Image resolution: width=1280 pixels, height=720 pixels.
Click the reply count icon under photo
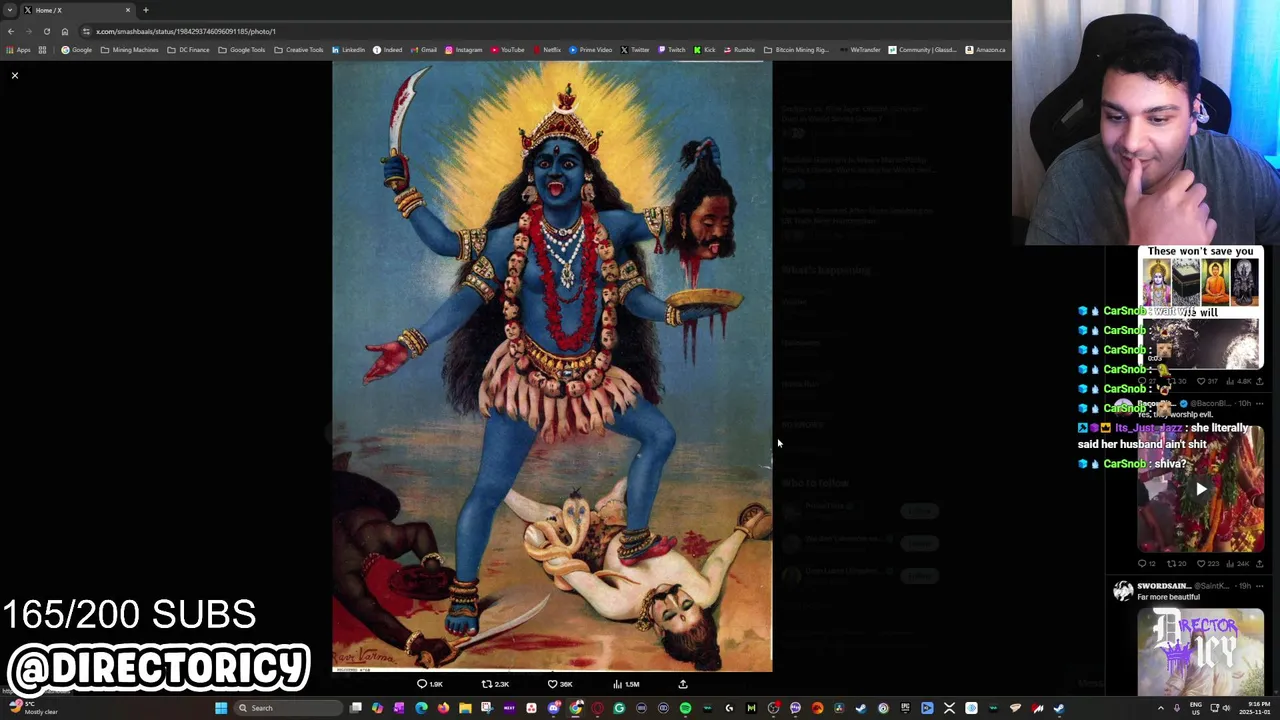click(421, 684)
